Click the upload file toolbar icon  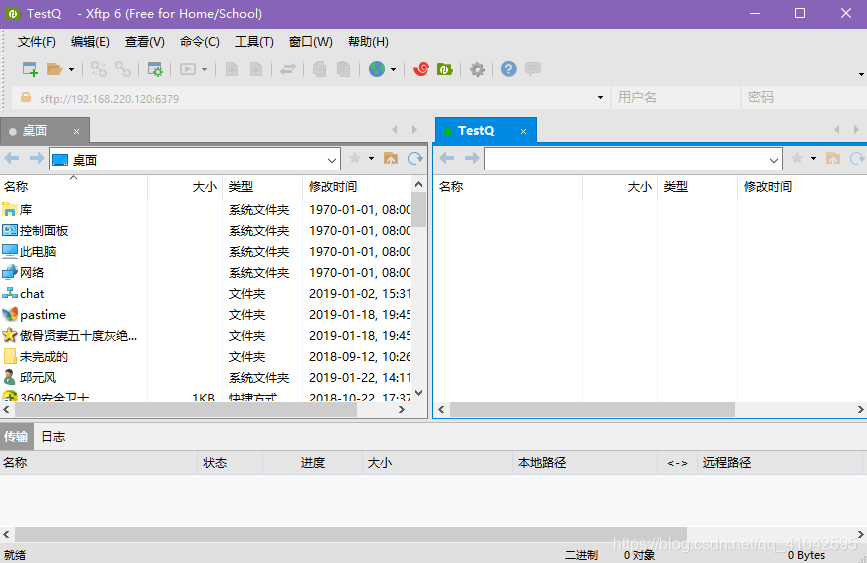tap(232, 69)
